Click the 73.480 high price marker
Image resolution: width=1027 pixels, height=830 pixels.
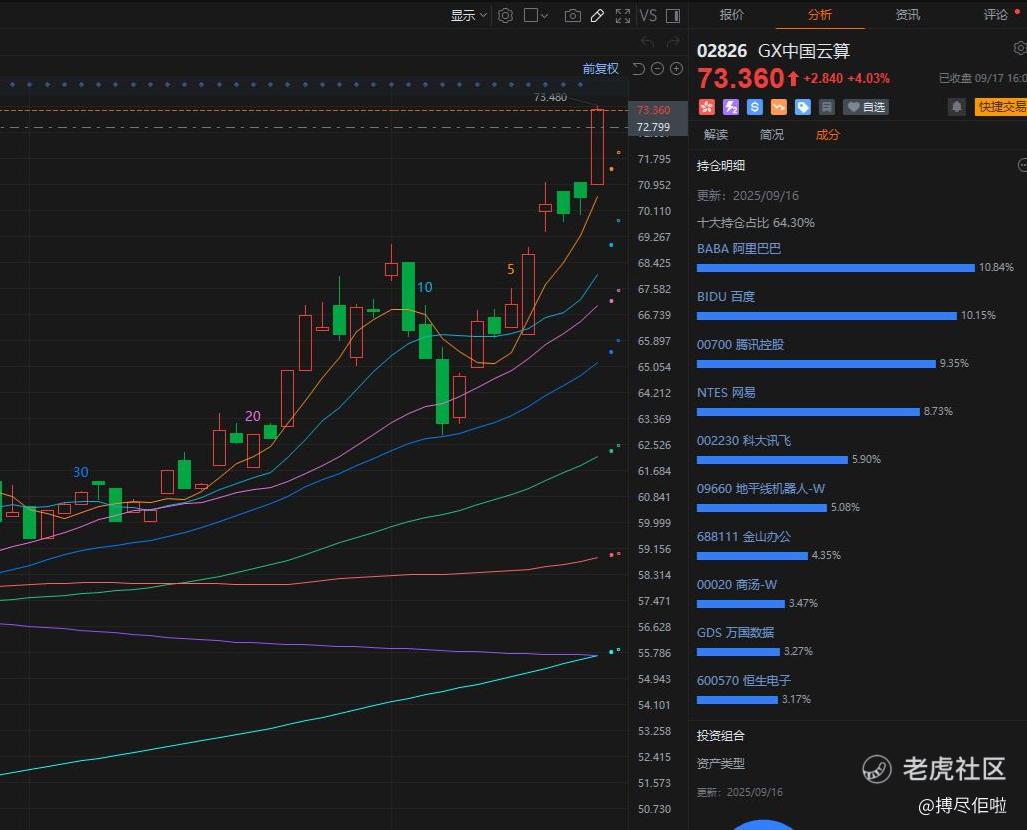click(550, 97)
